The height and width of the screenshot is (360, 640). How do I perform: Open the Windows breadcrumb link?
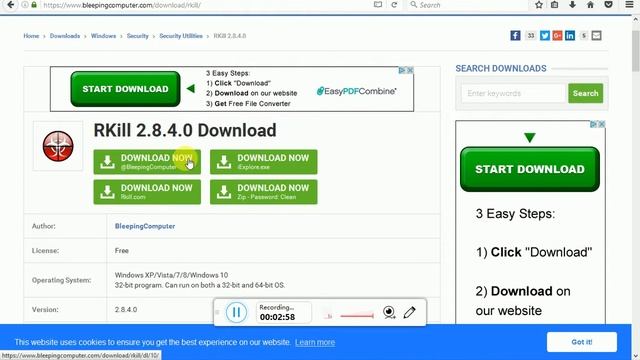(103, 36)
